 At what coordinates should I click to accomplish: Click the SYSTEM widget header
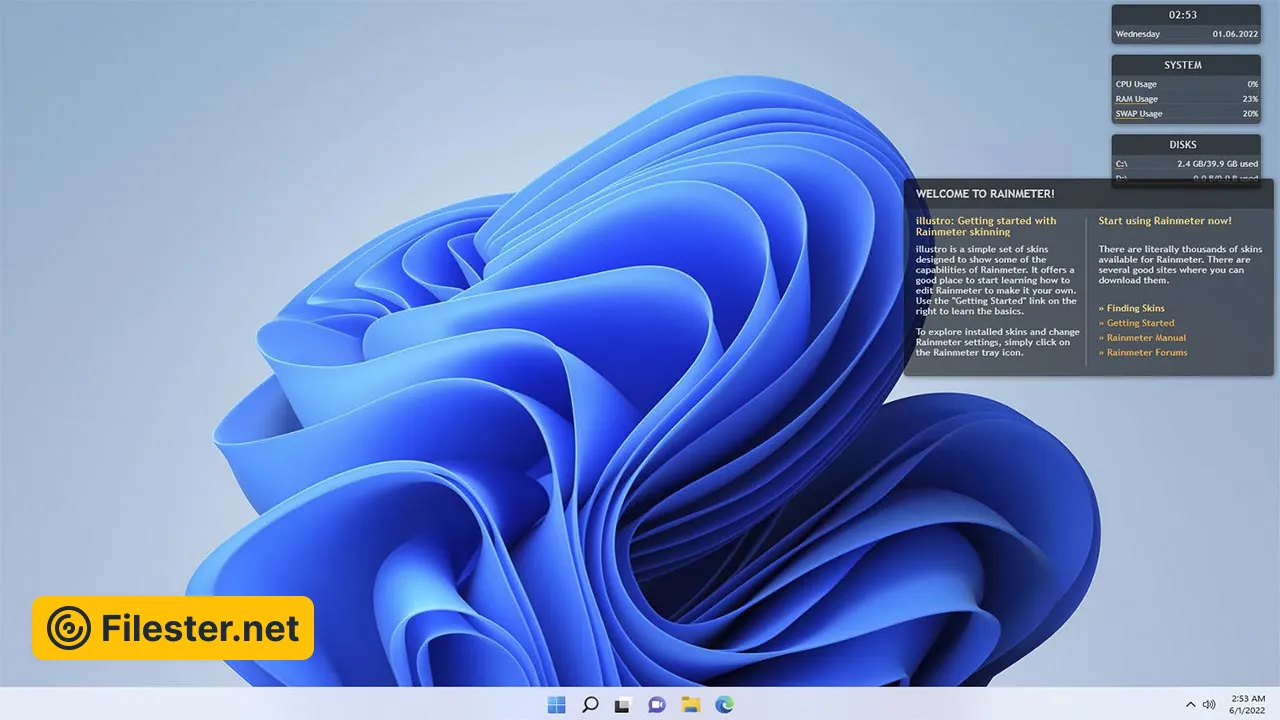pyautogui.click(x=1183, y=65)
